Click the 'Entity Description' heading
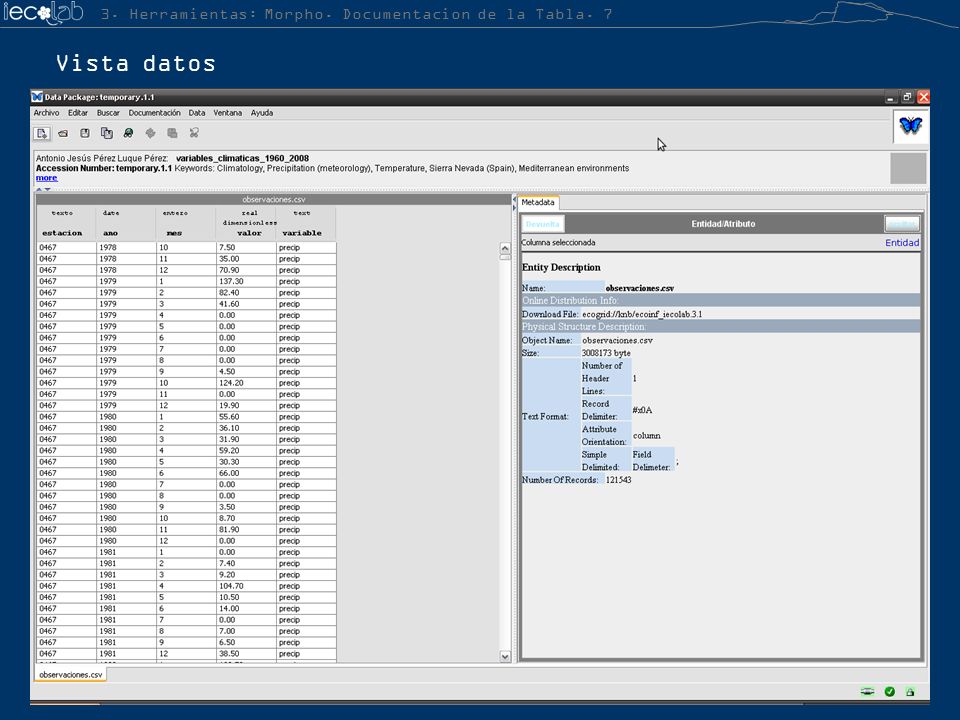 pos(561,268)
